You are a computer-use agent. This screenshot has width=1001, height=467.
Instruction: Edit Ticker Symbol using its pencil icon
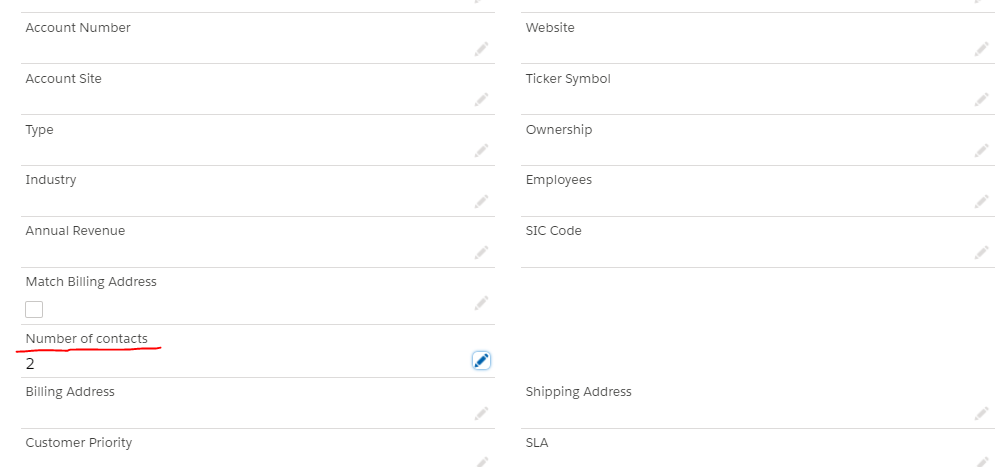click(981, 100)
